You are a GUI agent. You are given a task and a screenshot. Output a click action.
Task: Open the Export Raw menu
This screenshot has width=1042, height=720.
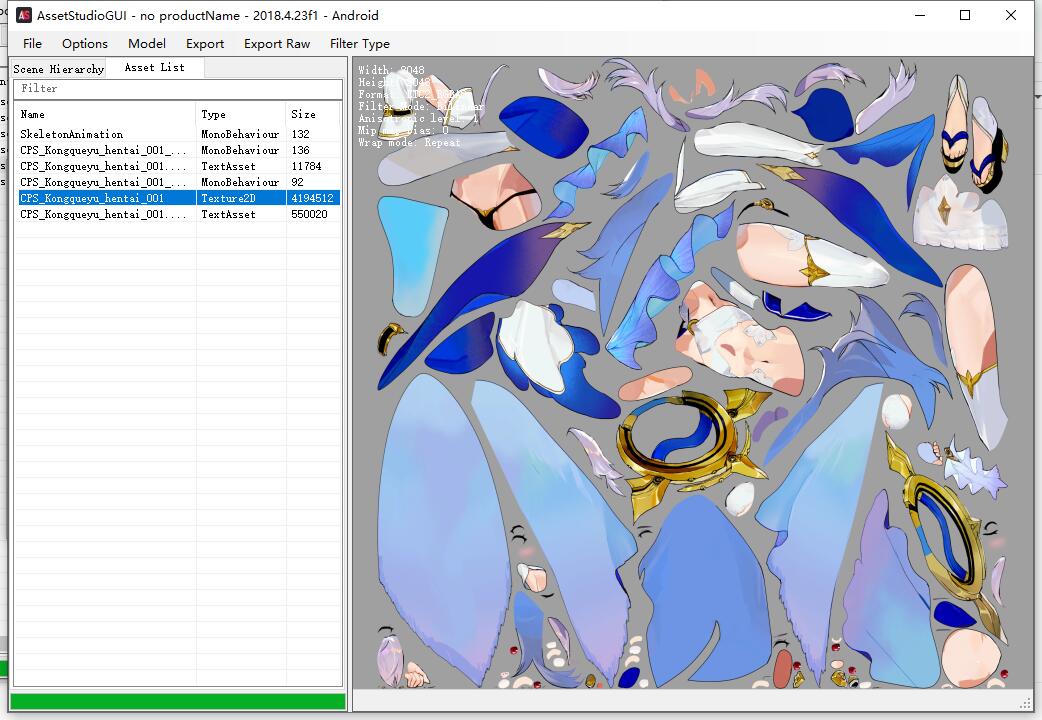(x=276, y=44)
